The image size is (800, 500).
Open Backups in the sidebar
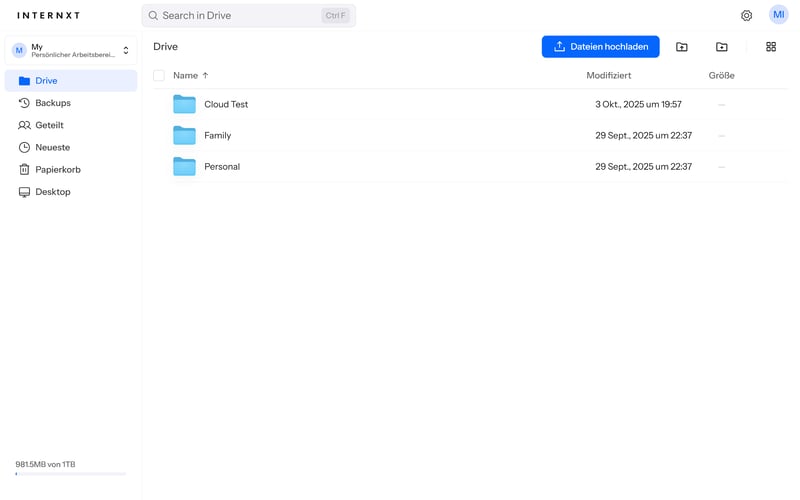[x=52, y=103]
